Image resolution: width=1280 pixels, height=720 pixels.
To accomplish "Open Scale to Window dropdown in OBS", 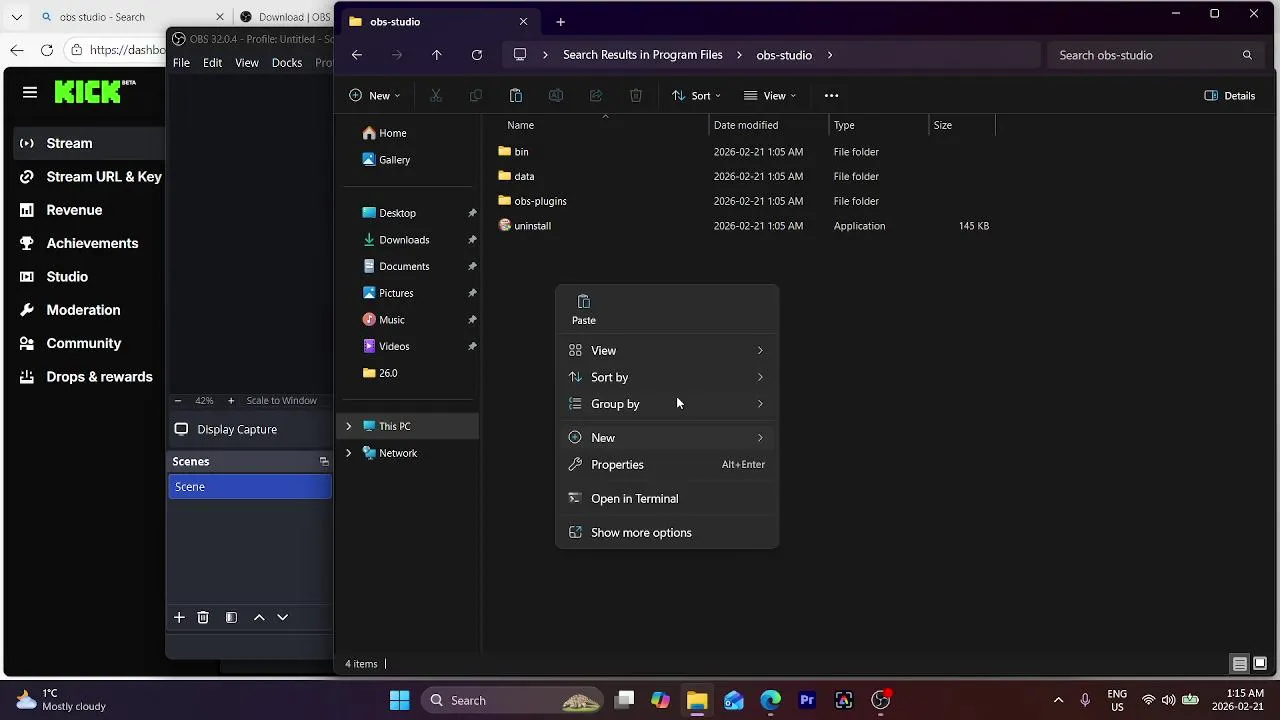I will (x=281, y=401).
